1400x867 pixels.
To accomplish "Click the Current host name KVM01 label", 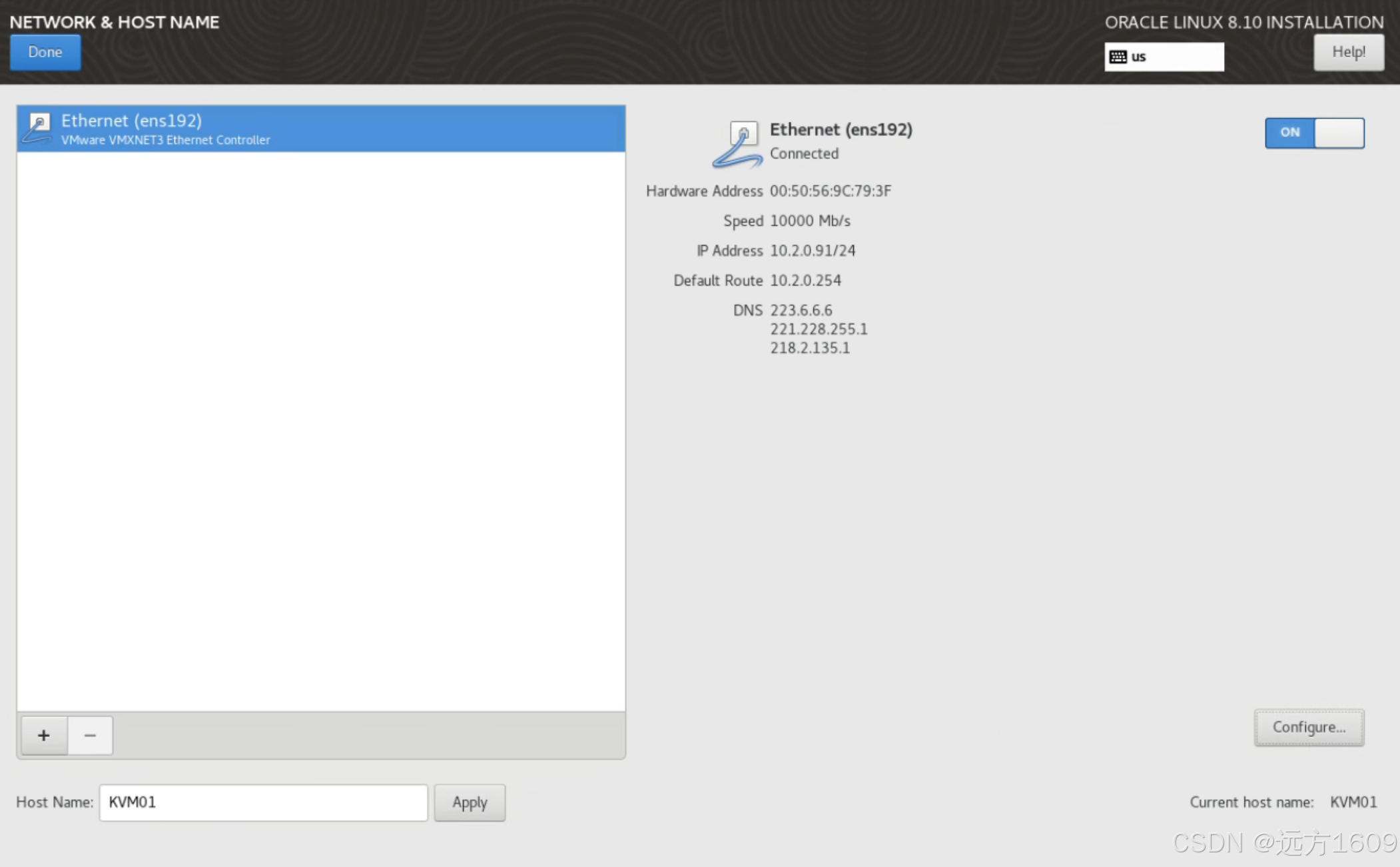I will point(1353,802).
